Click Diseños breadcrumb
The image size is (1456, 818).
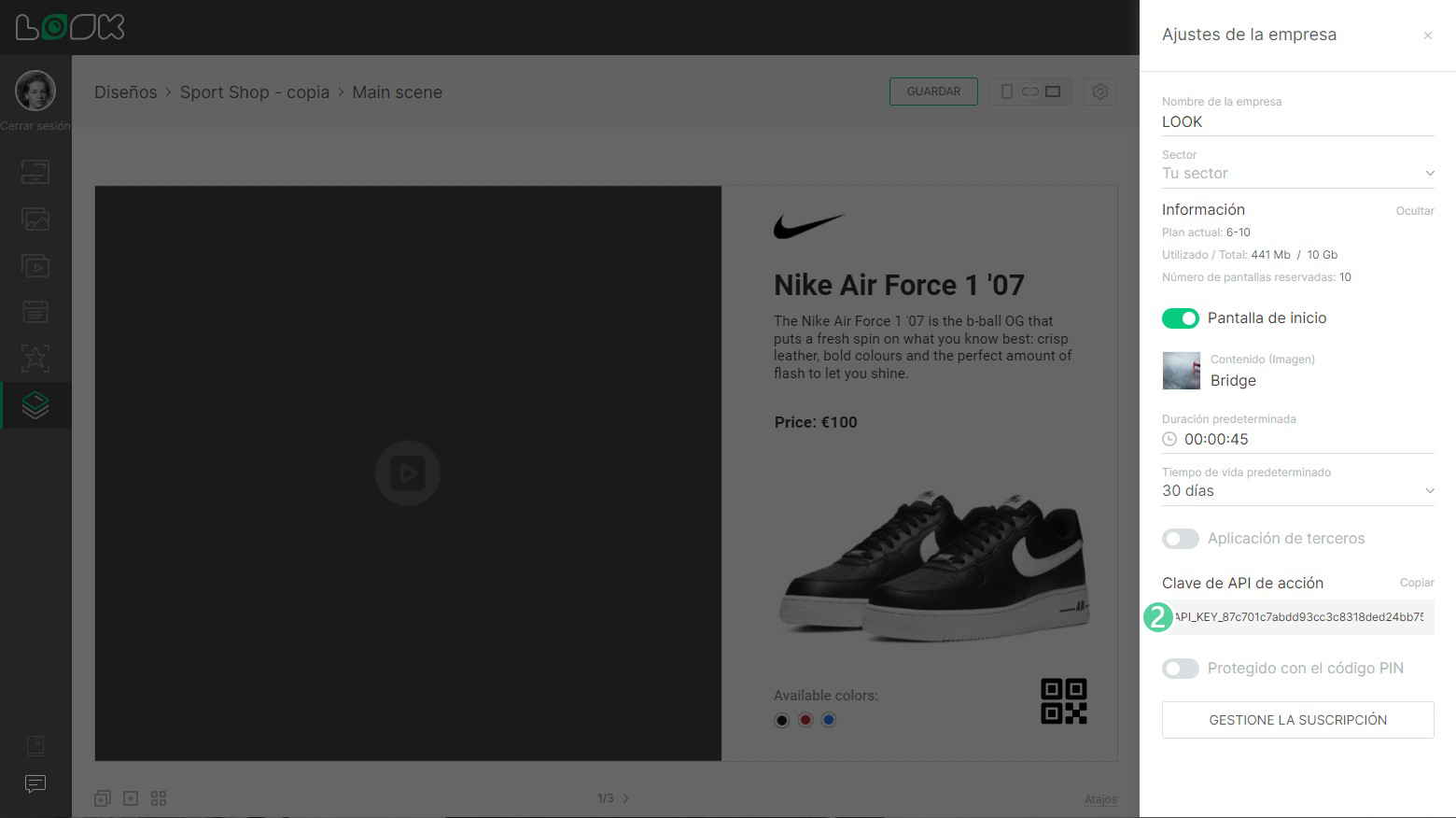point(126,92)
